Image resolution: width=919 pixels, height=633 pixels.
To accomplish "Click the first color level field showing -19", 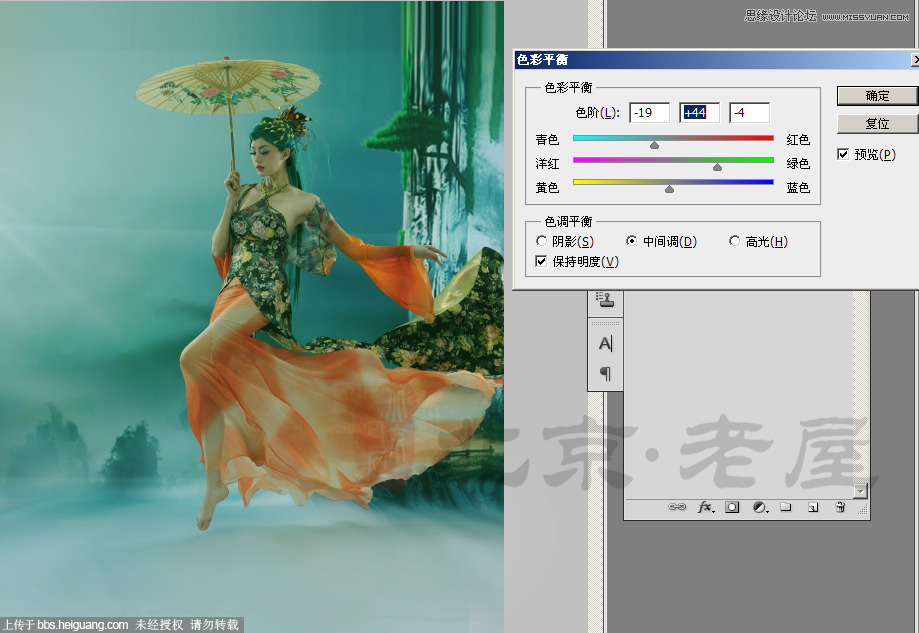I will [x=649, y=113].
